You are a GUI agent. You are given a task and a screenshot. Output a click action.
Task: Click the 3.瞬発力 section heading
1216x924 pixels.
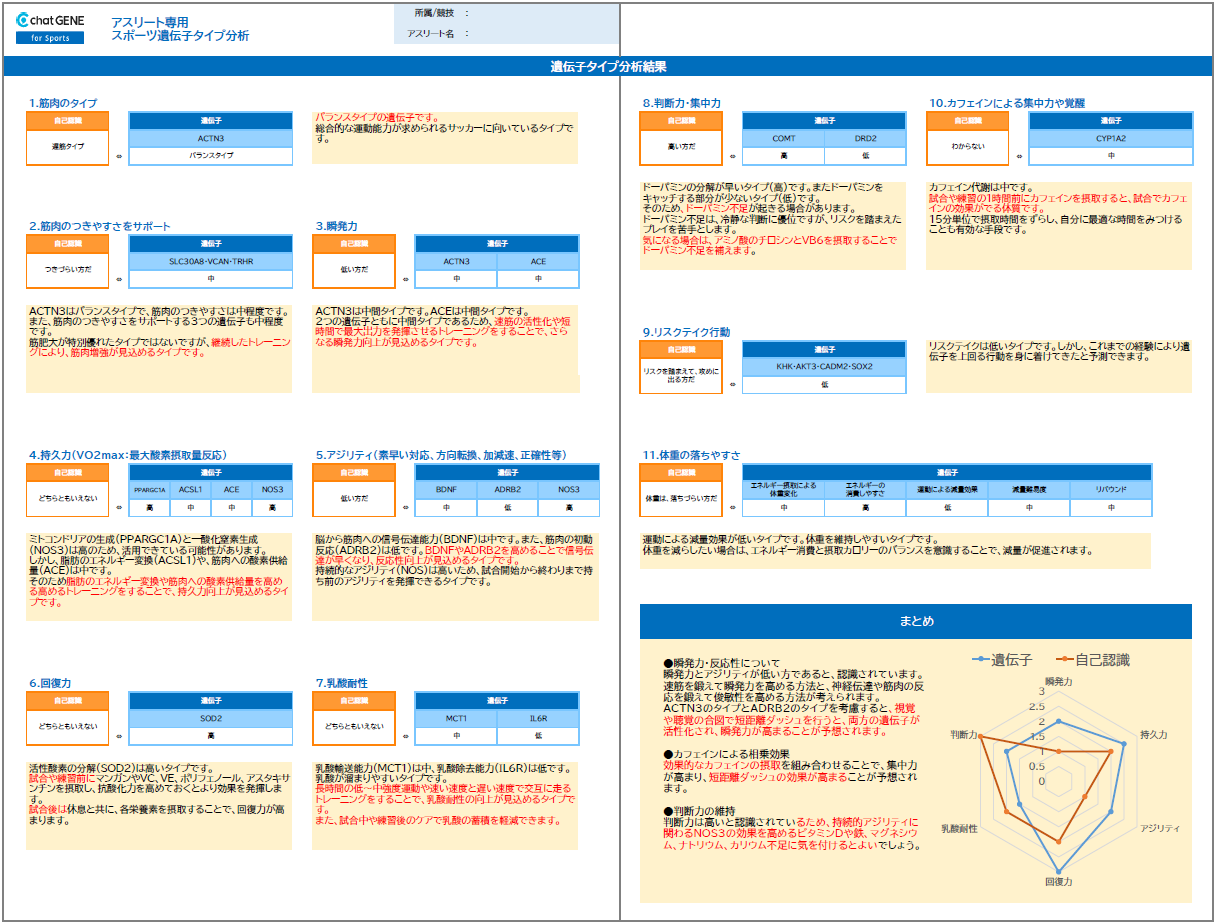(336, 226)
